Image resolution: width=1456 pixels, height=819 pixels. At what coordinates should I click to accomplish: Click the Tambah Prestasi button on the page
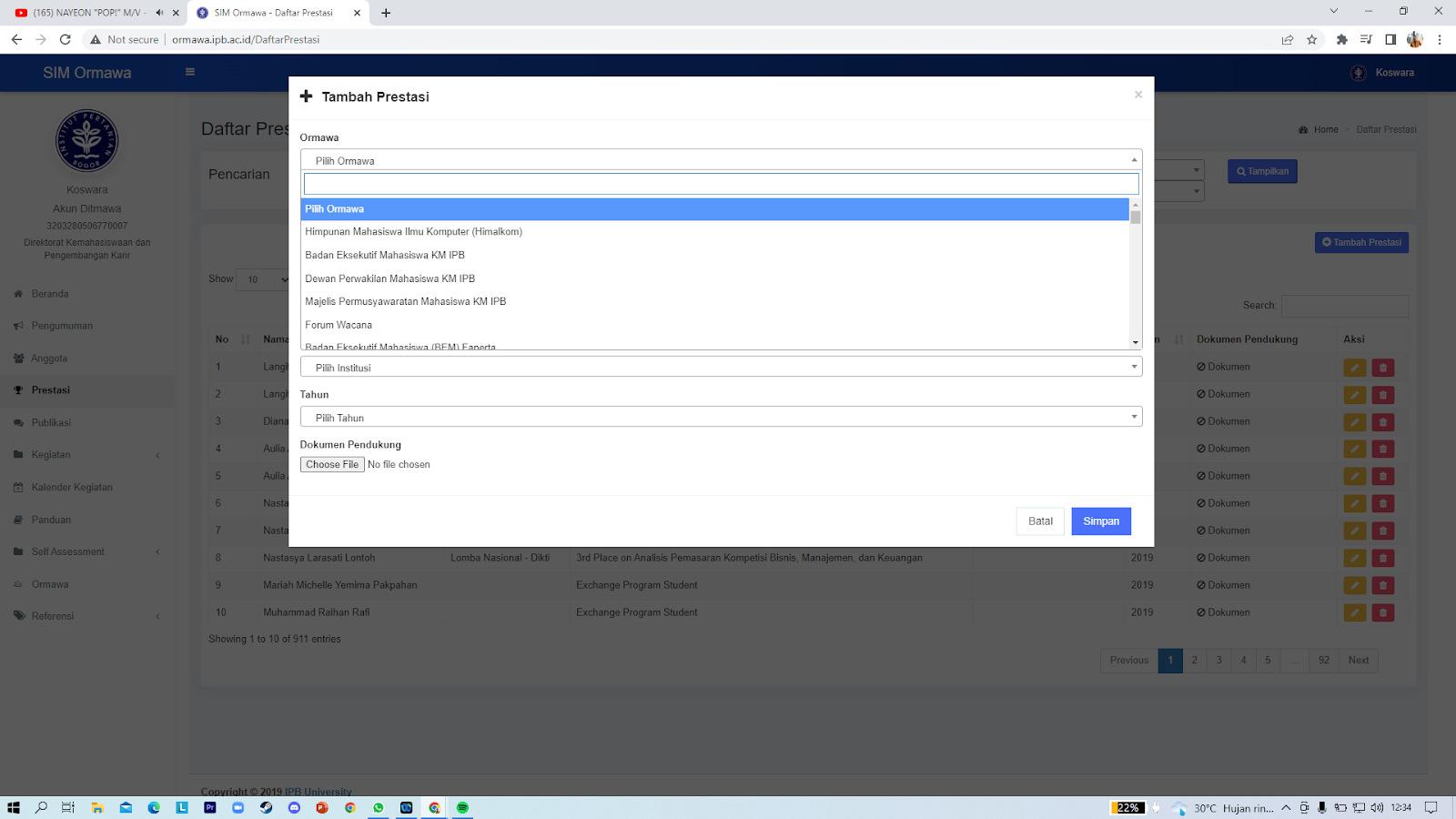1361,242
